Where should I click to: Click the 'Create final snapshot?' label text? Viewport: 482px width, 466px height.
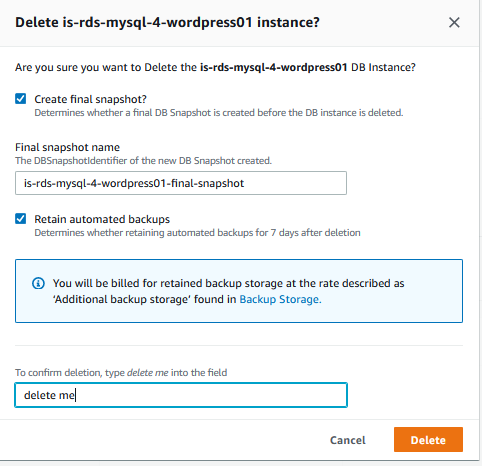point(90,99)
